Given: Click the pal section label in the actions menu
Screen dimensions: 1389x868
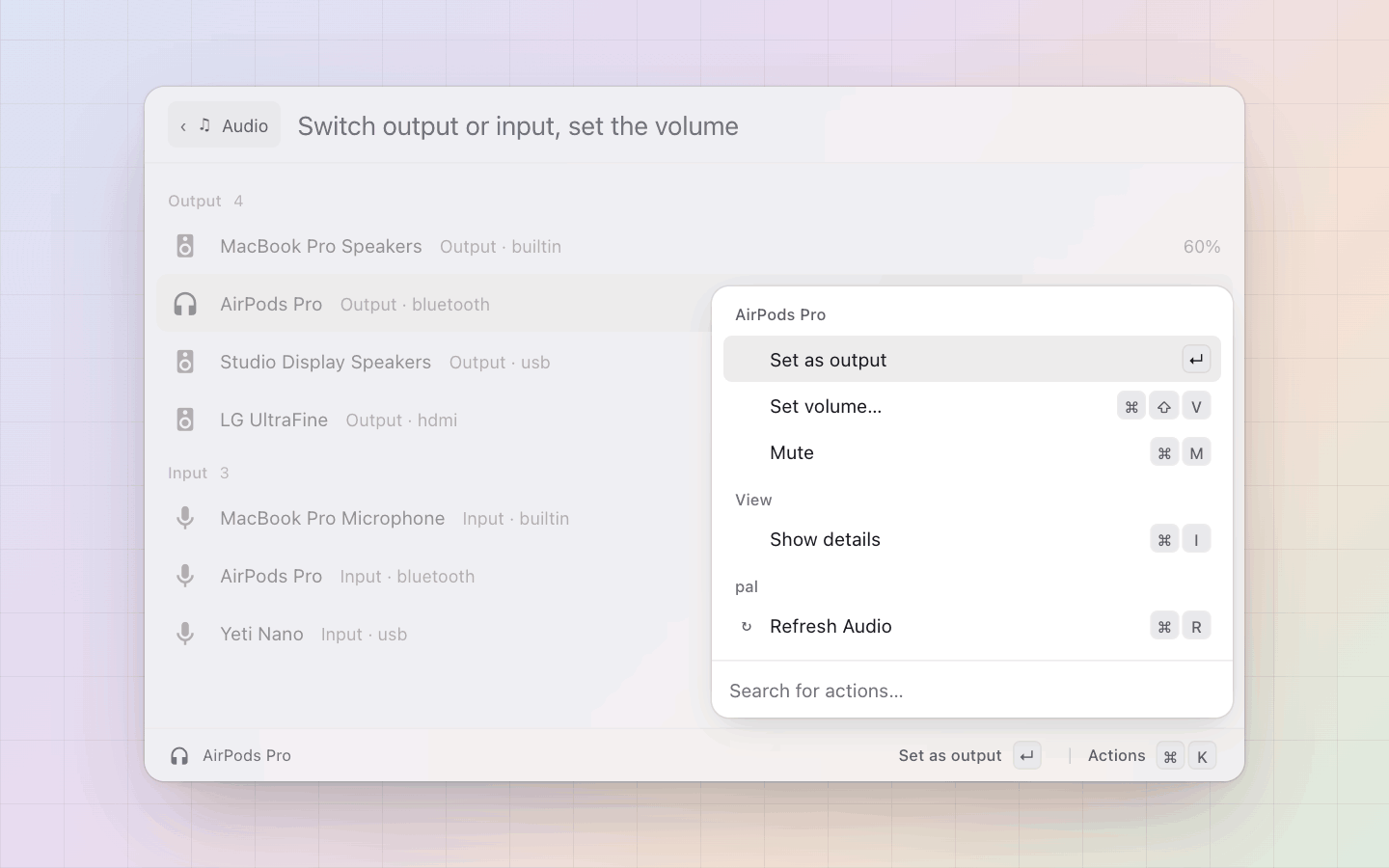Looking at the screenshot, I should pyautogui.click(x=747, y=586).
